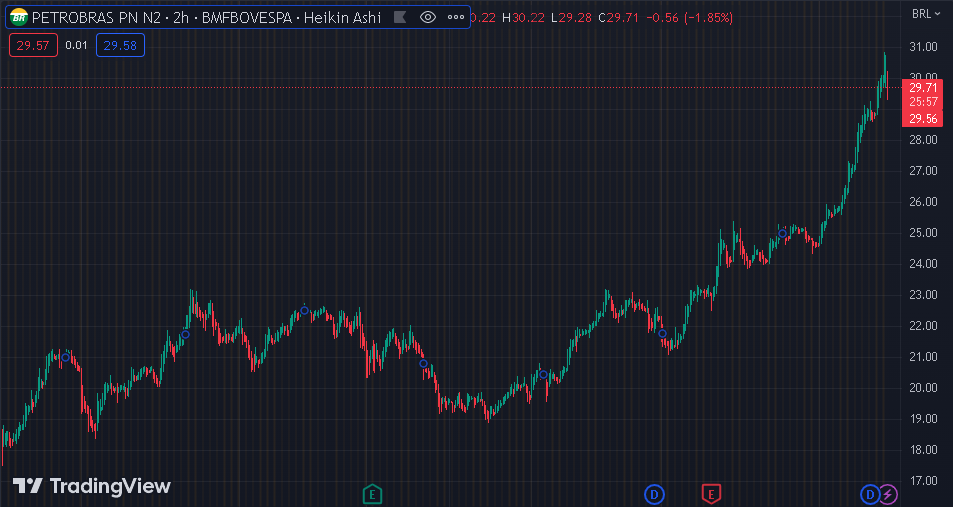Screen dimensions: 953x507
Task: Toggle the eye visibility icon in legend
Action: point(428,17)
